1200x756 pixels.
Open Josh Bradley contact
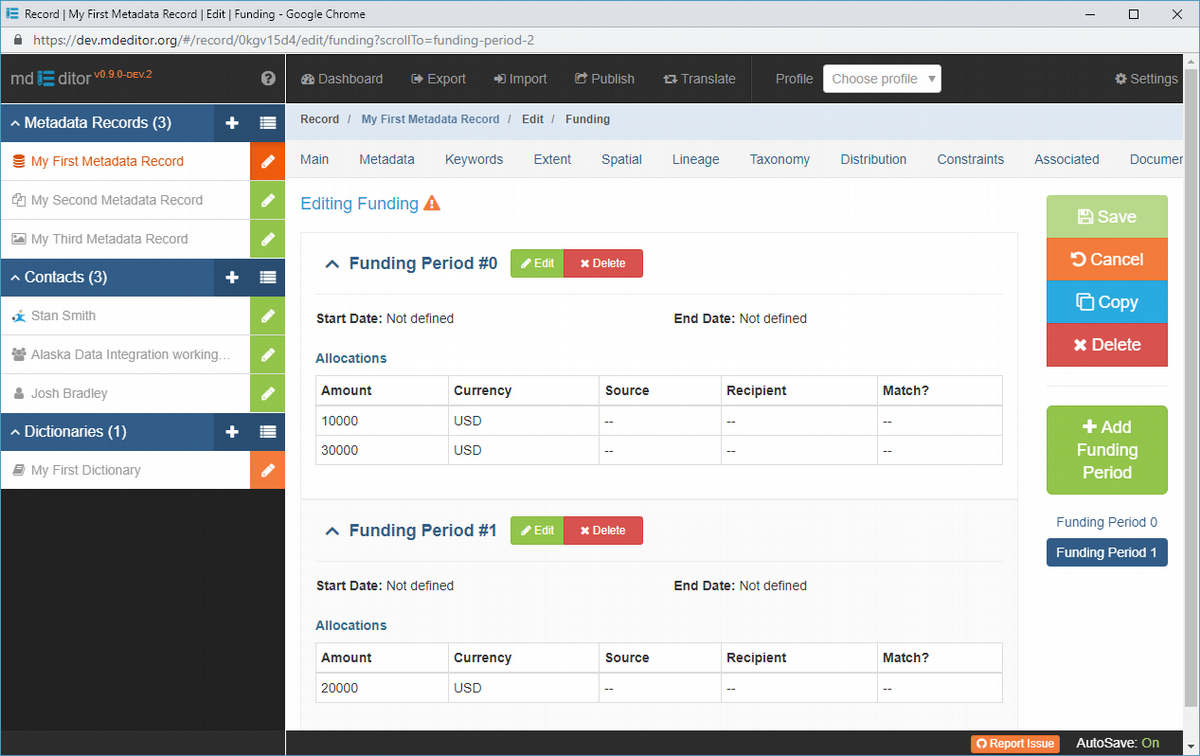point(69,393)
